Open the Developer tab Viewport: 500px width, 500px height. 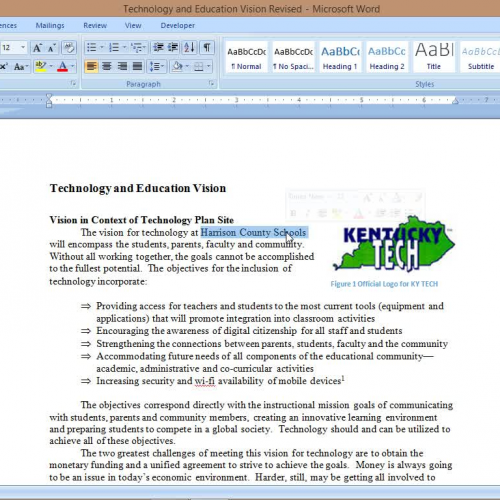click(x=178, y=26)
